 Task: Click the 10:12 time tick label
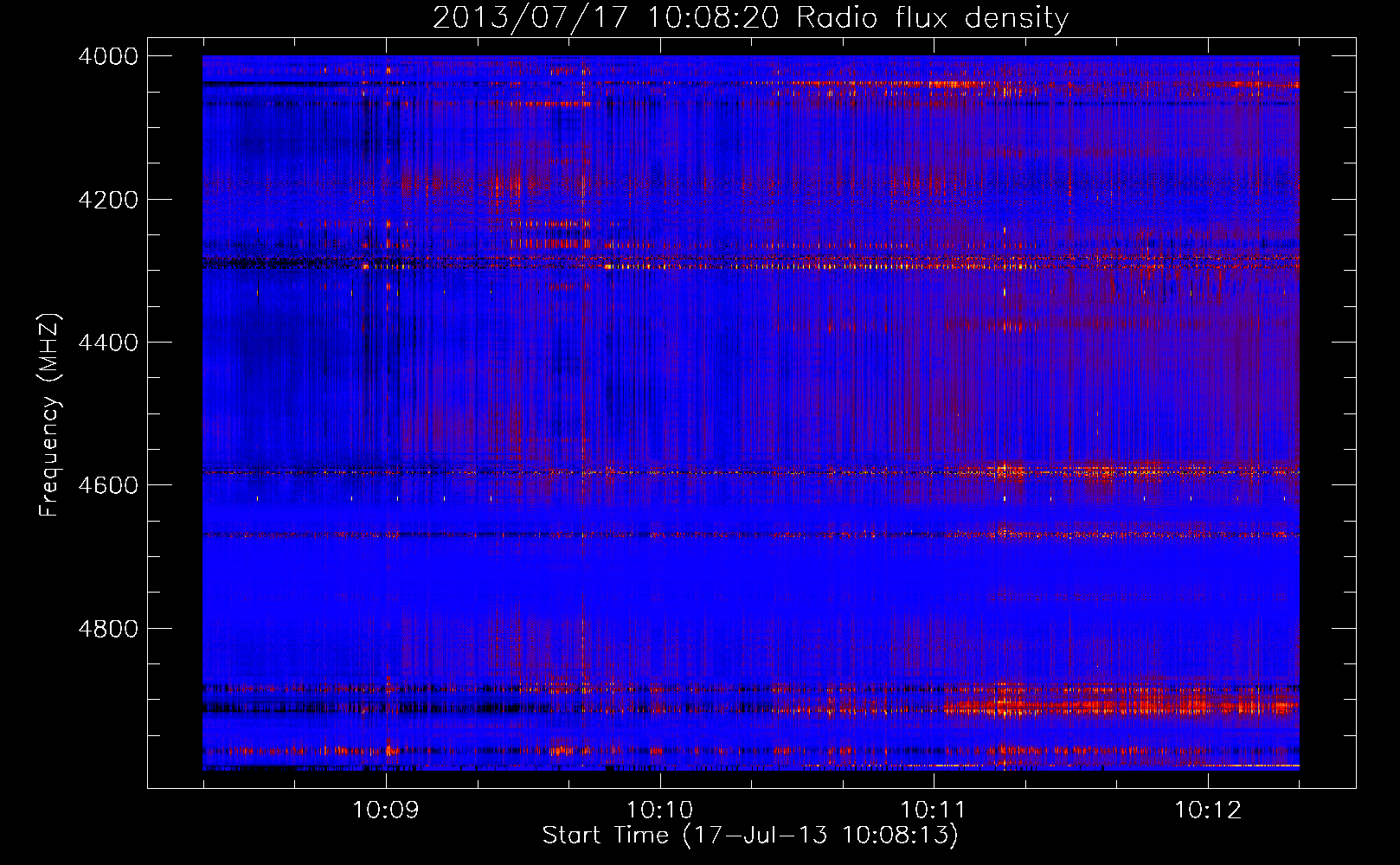[1208, 811]
